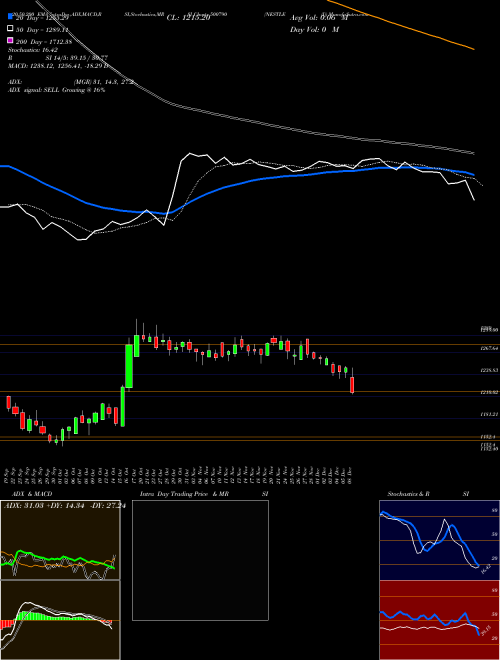The image size is (500, 660).
Task: Select the 'Stochastics: 16.42' readout
Action: [33, 50]
